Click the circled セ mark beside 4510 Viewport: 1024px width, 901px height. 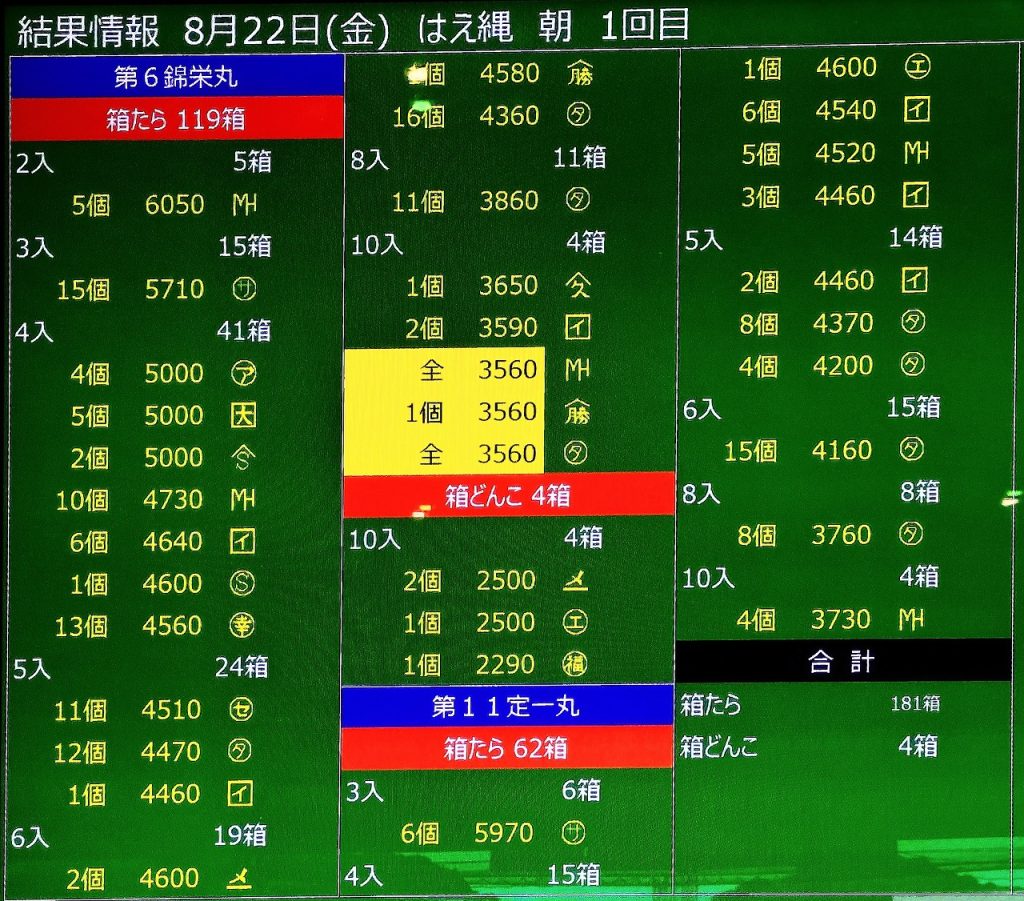pos(243,710)
